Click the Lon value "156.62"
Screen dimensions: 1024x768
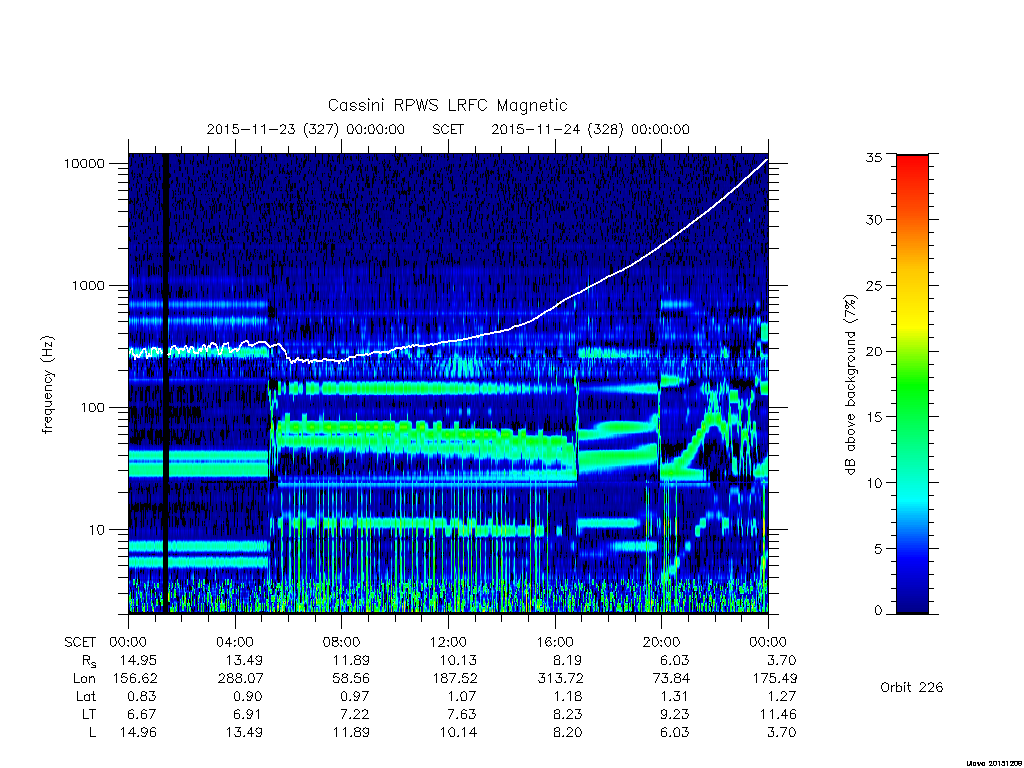click(135, 679)
